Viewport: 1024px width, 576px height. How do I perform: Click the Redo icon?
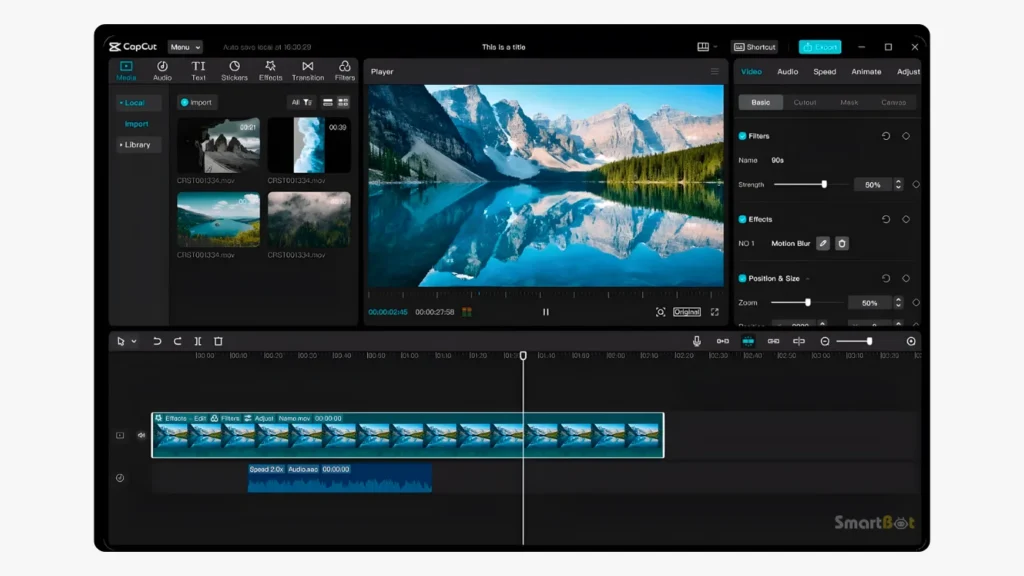pyautogui.click(x=178, y=341)
